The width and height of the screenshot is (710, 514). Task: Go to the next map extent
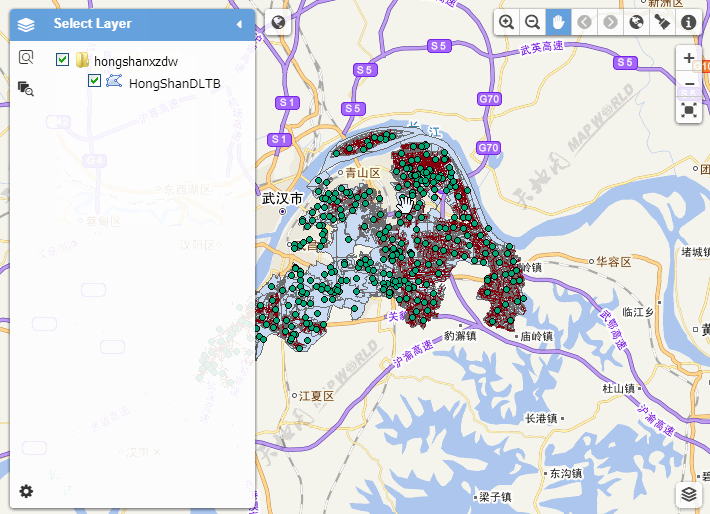point(610,22)
